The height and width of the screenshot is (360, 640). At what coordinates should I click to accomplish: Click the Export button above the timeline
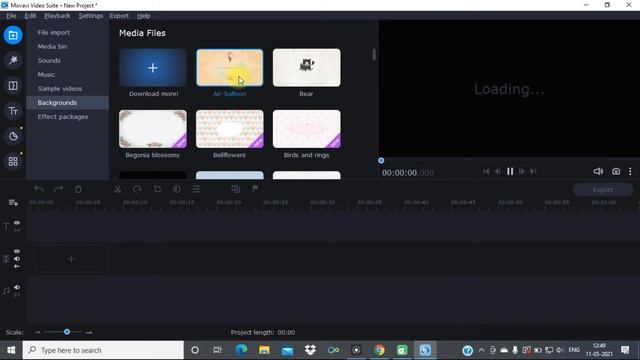603,190
